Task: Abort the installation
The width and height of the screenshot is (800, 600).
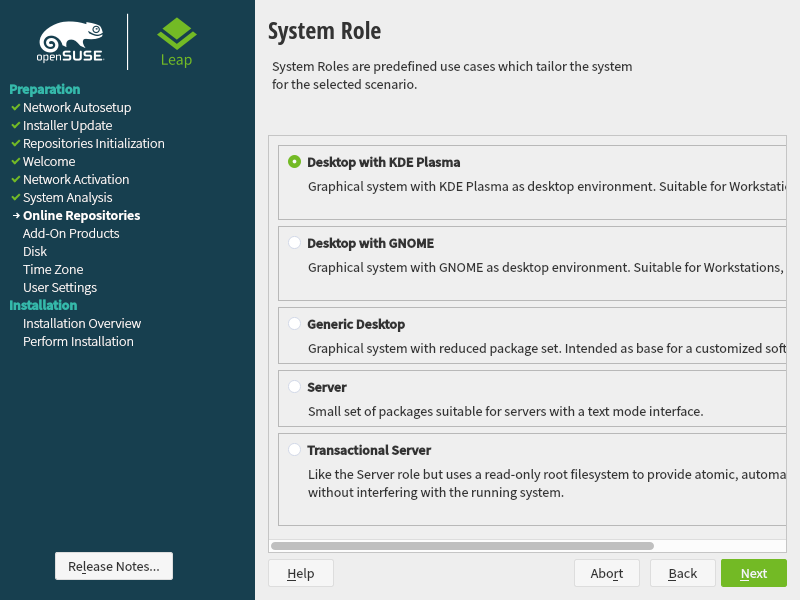Action: coord(607,573)
